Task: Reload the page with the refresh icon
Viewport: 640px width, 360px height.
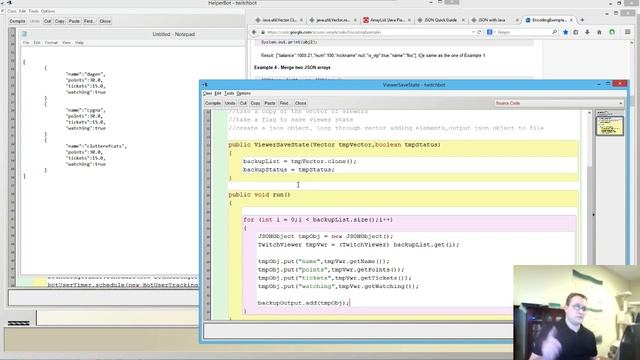Action: point(480,32)
